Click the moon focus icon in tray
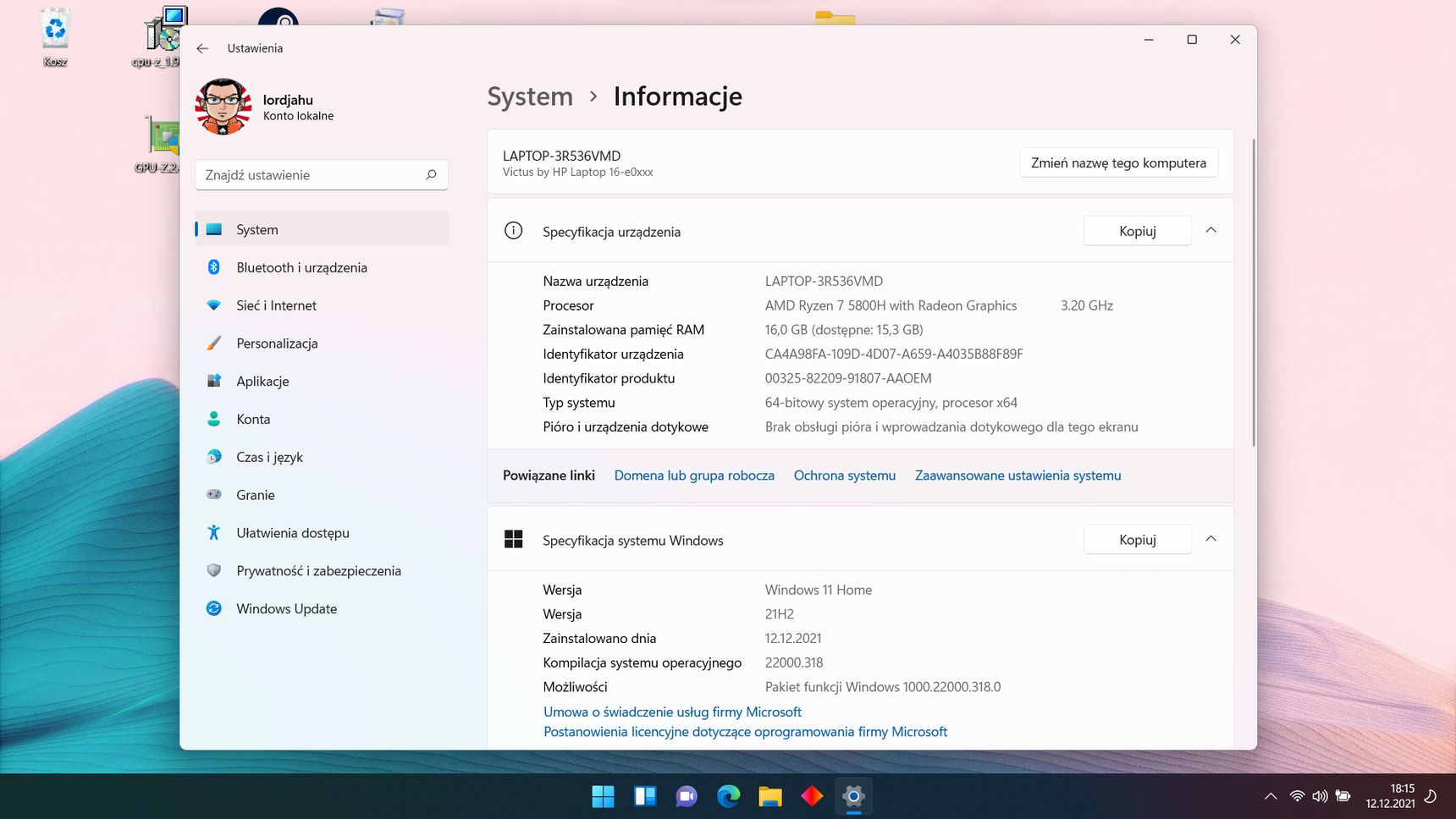Image resolution: width=1456 pixels, height=819 pixels. [x=1431, y=796]
